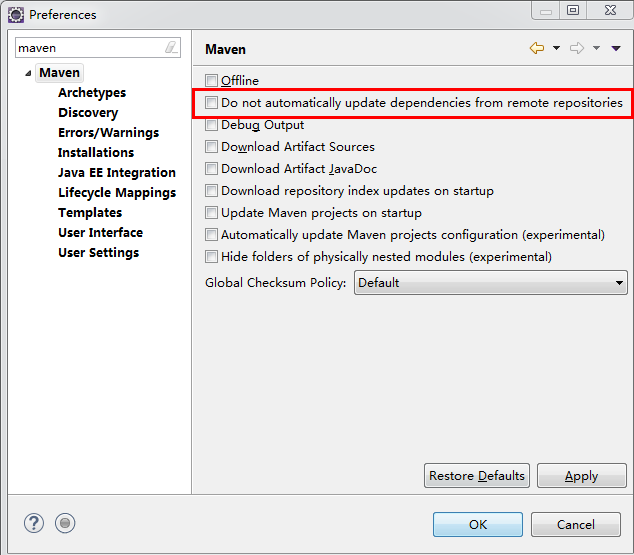Select Maven in the preferences tree
This screenshot has width=634, height=555.
point(59,73)
